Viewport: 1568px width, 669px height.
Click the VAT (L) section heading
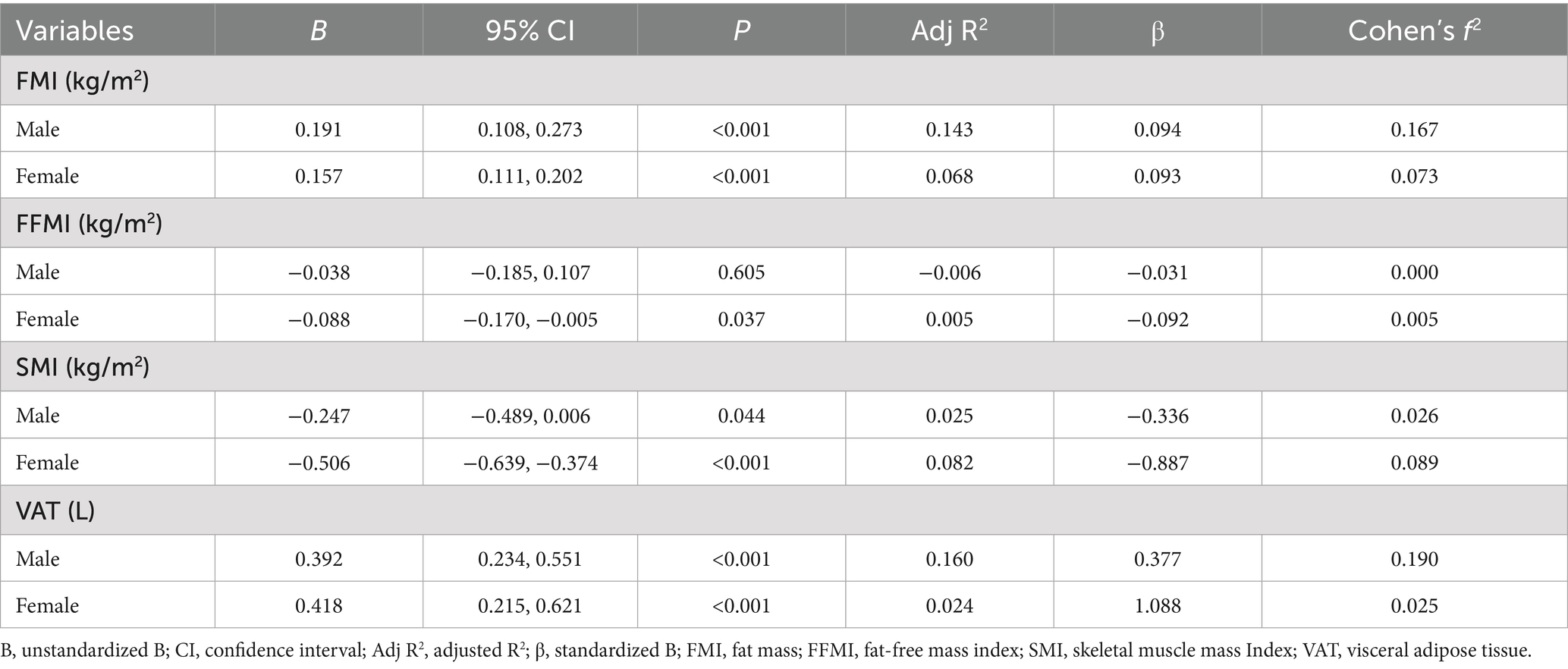(x=55, y=510)
